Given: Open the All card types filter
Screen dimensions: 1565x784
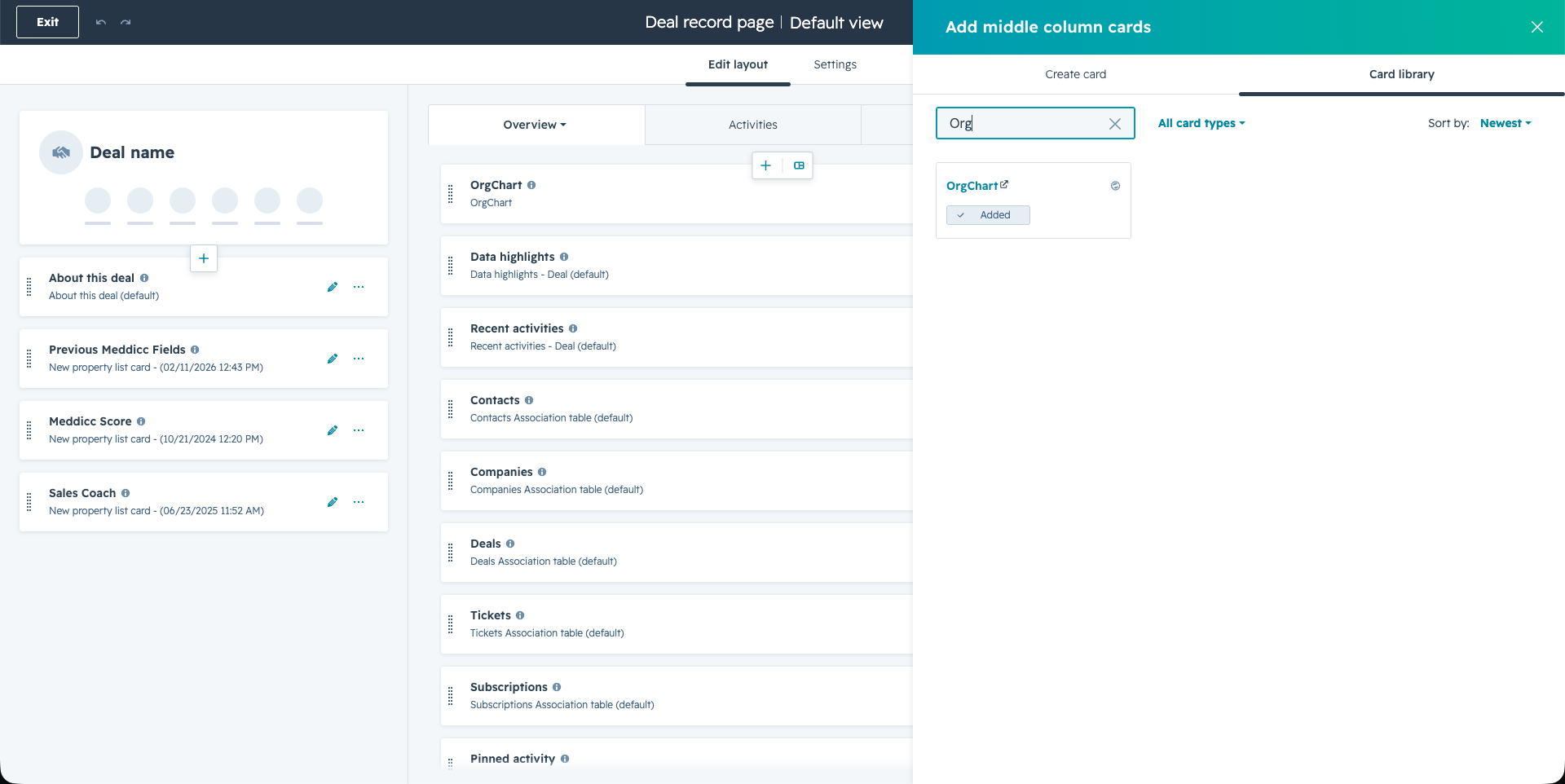Looking at the screenshot, I should pyautogui.click(x=1201, y=123).
